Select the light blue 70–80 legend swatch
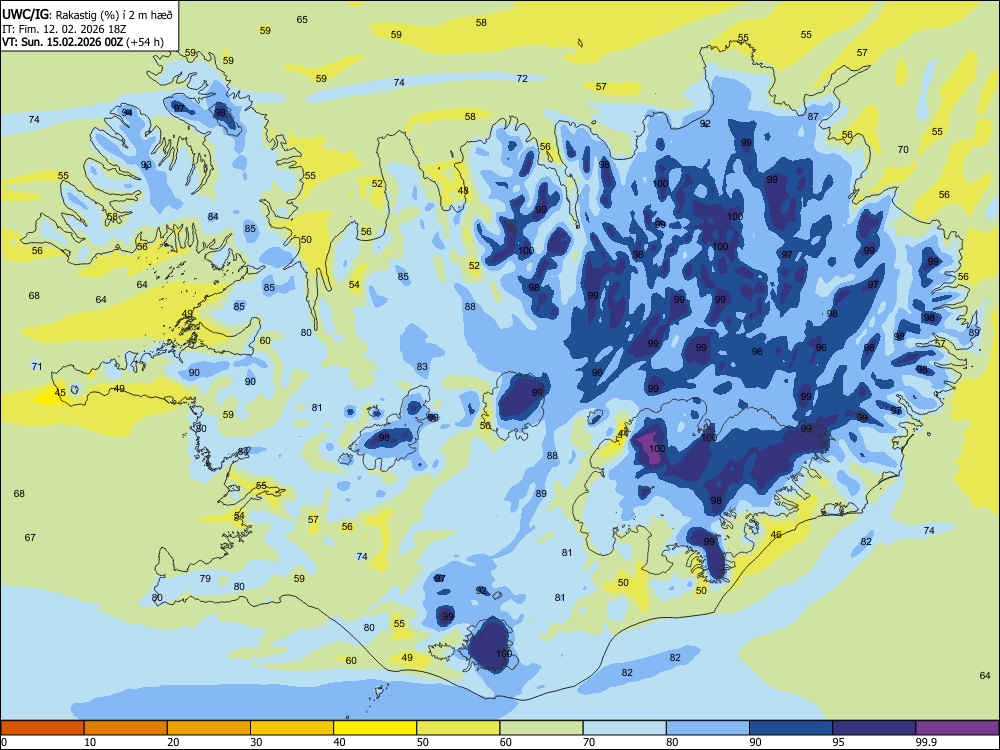Viewport: 1000px width, 750px height. [624, 728]
